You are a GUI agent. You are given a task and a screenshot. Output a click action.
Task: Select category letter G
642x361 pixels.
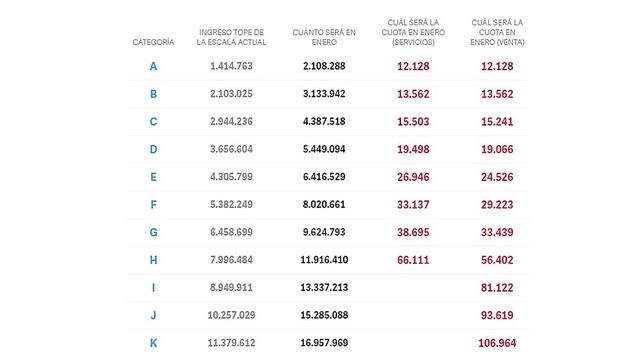click(153, 232)
